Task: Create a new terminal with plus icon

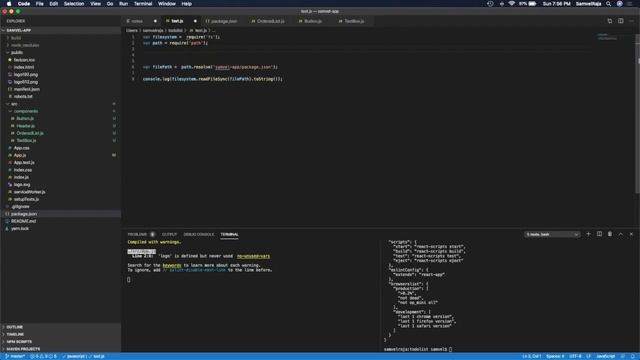Action: 588,234
